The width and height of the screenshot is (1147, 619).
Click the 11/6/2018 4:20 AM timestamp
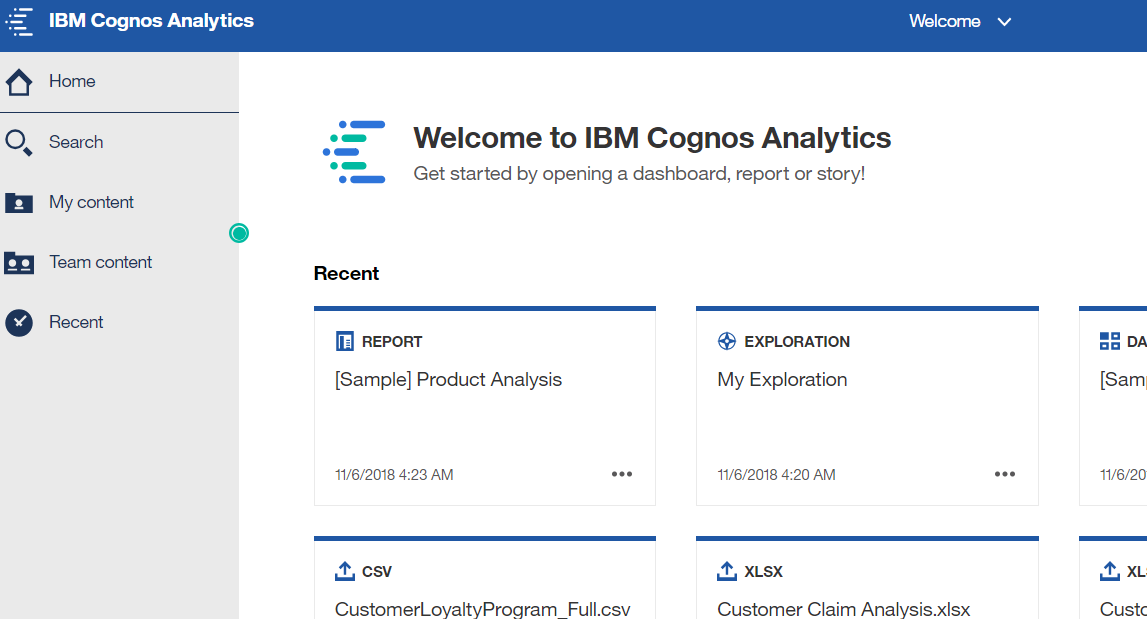click(776, 475)
